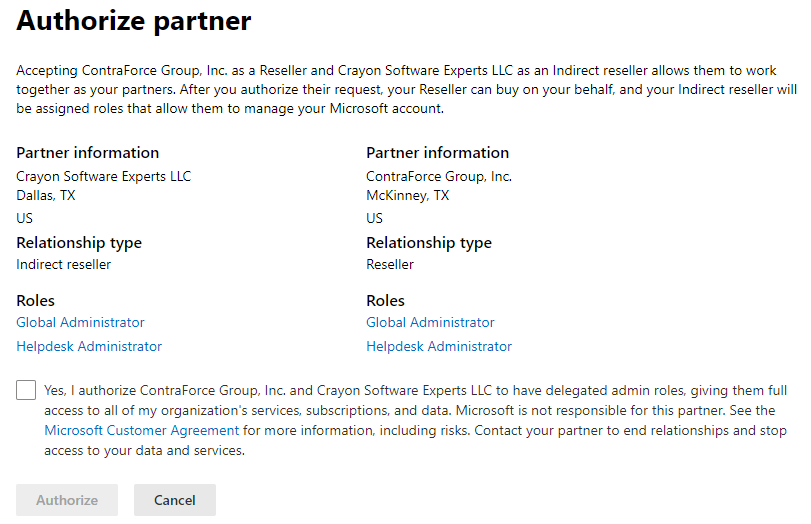
Task: Click the Authorize button
Action: tap(67, 500)
